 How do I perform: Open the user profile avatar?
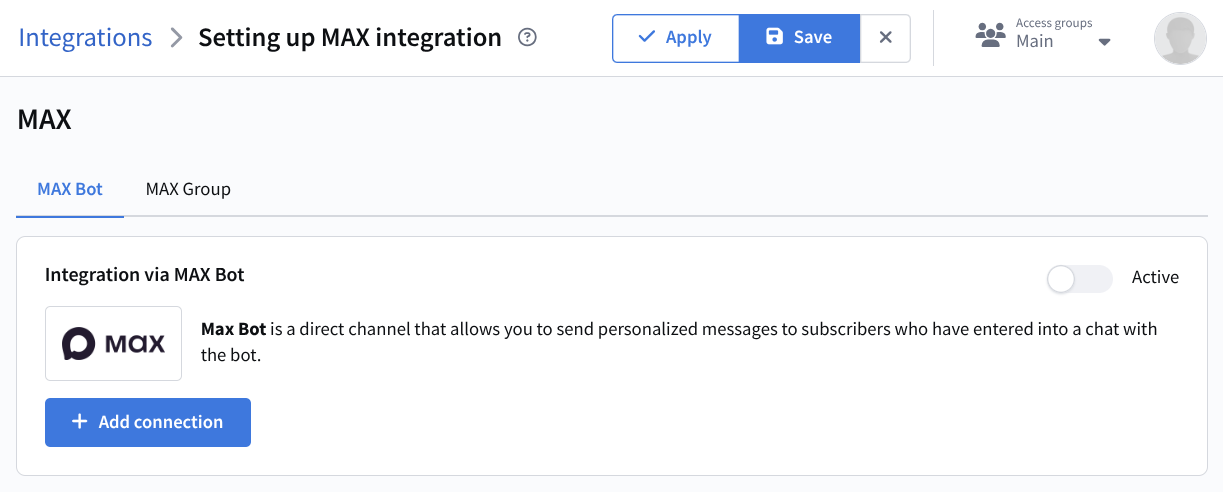coord(1180,39)
